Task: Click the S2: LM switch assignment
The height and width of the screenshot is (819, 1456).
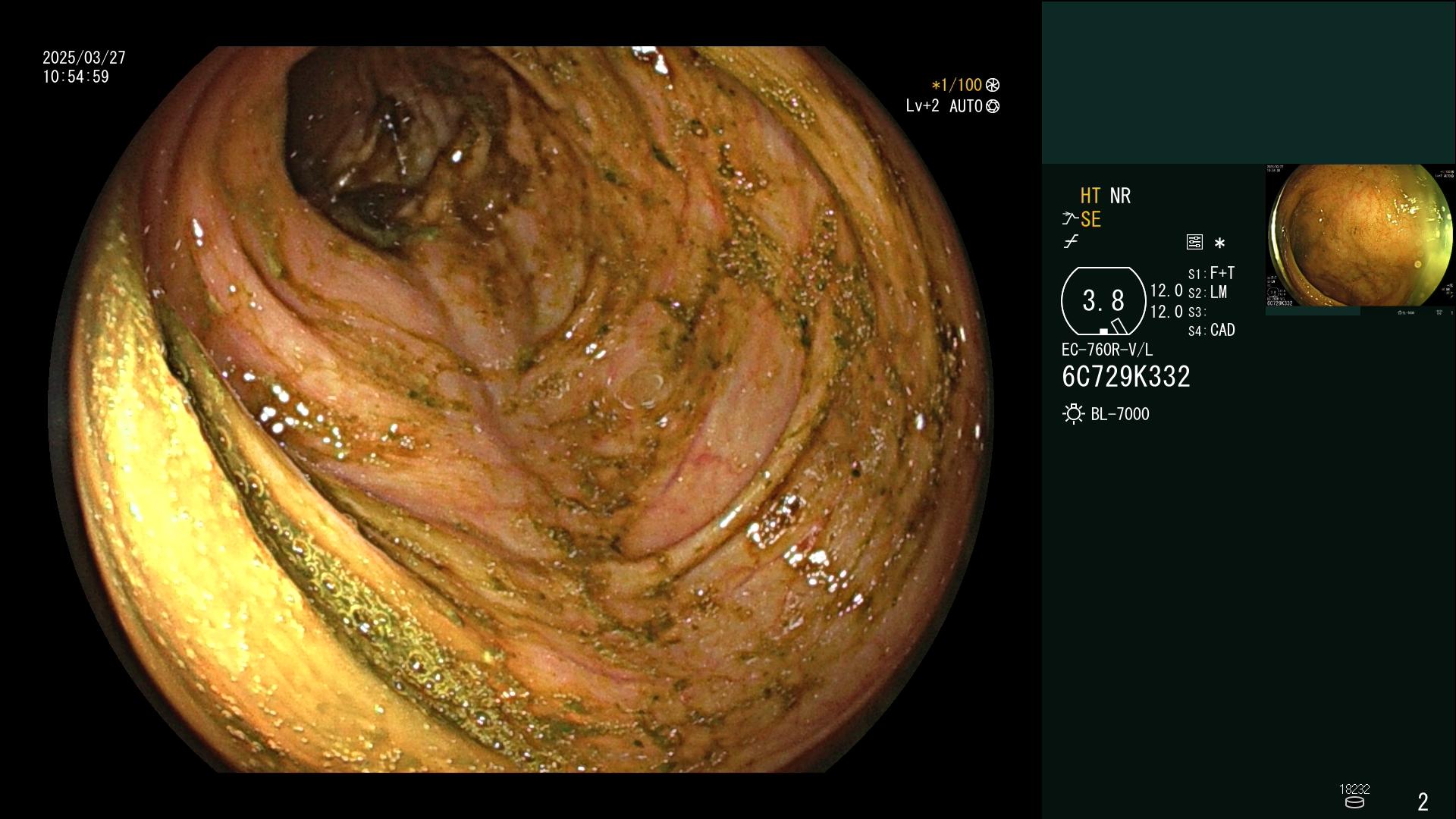Action: click(x=1208, y=293)
